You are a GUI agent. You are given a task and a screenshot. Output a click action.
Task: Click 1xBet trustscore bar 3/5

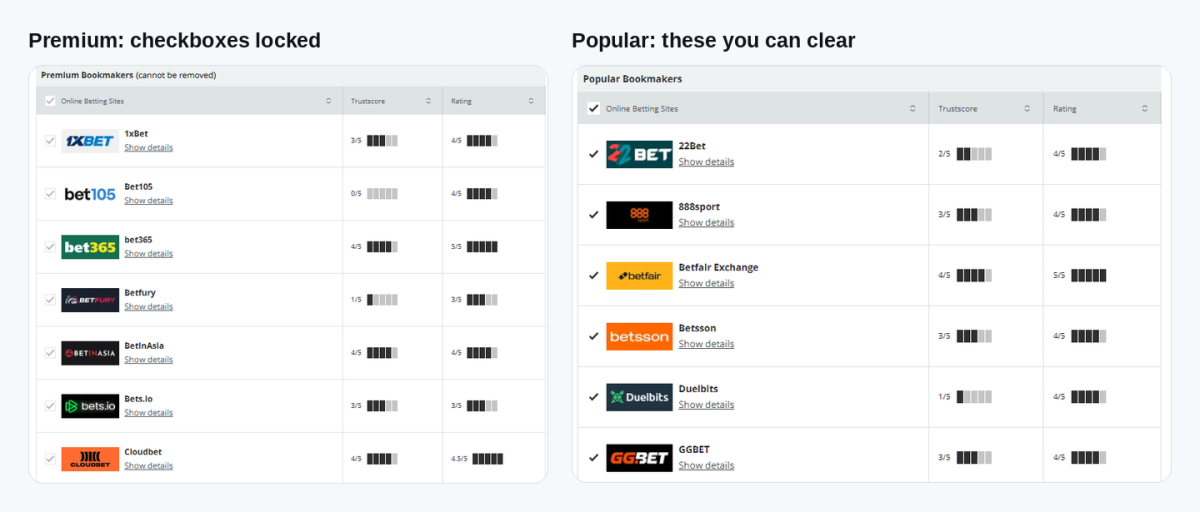(x=382, y=141)
